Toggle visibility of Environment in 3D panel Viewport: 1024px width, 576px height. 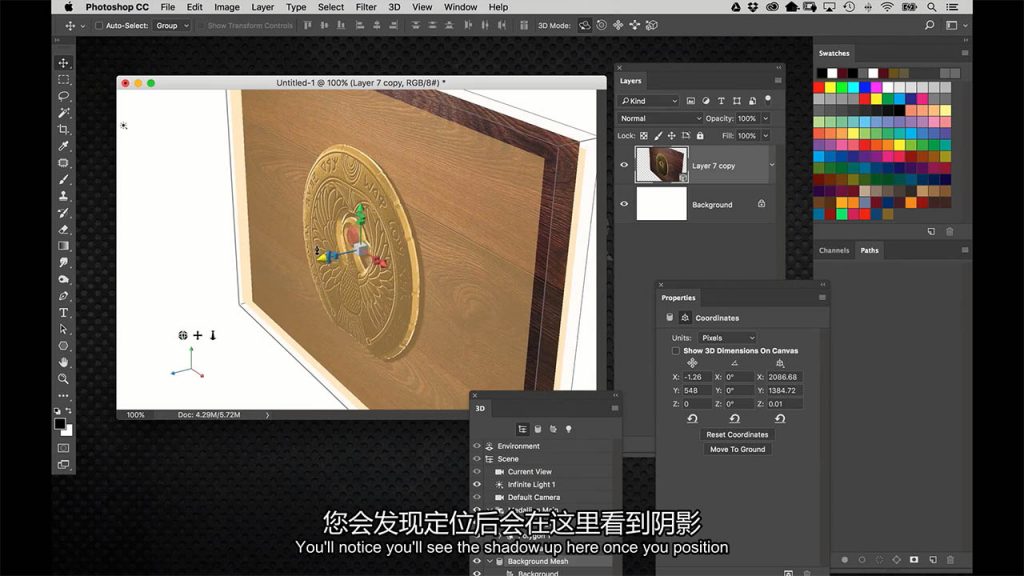[x=477, y=446]
